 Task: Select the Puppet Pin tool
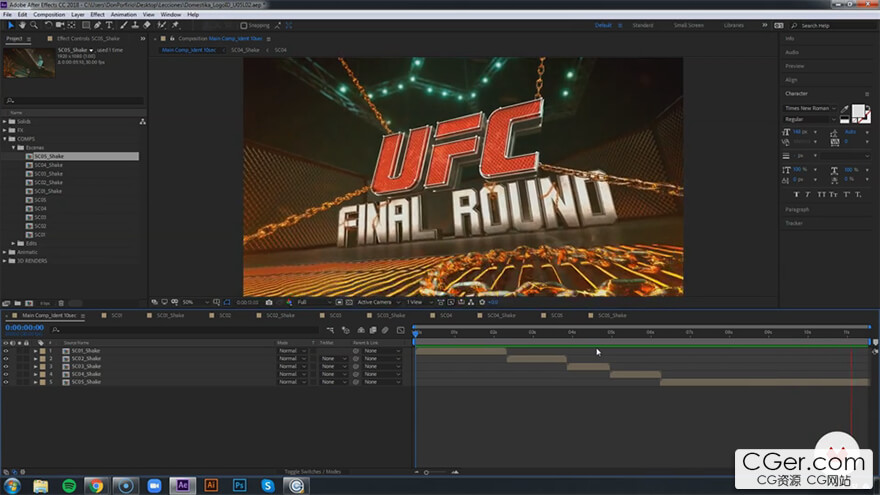click(x=175, y=25)
